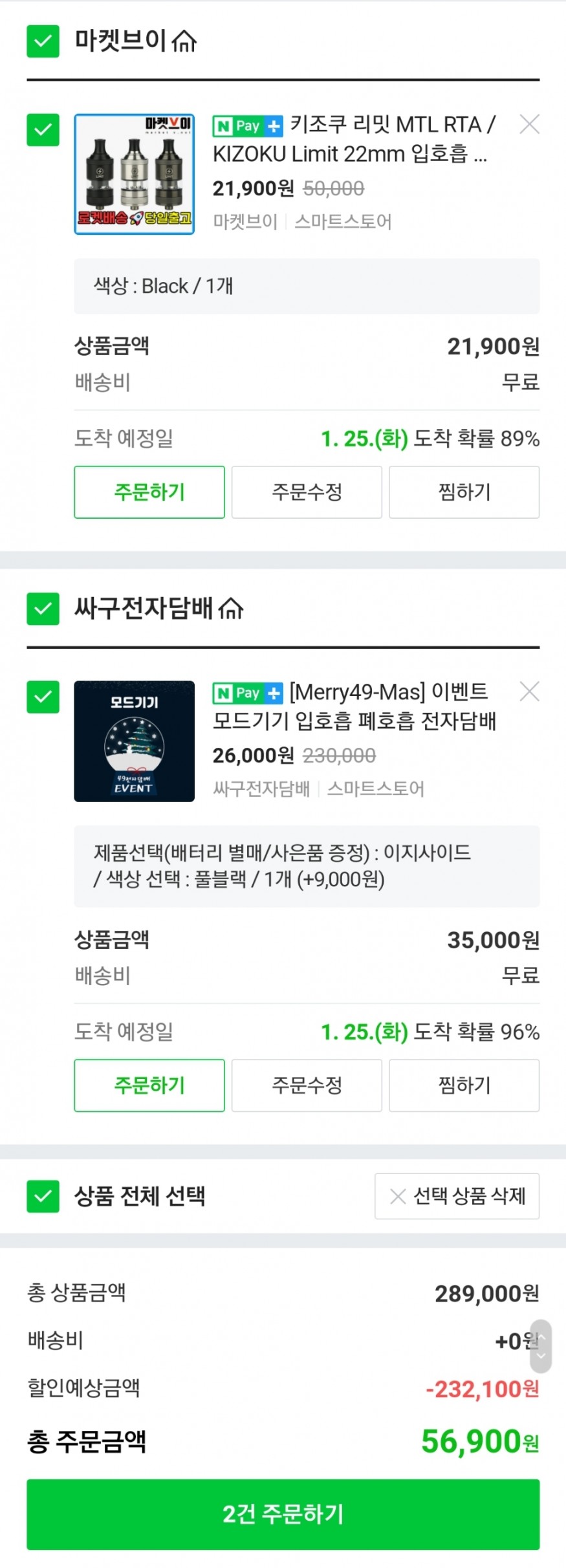Click 선택 상품 삭제 button
The image size is (566, 1568).
coord(457,1196)
